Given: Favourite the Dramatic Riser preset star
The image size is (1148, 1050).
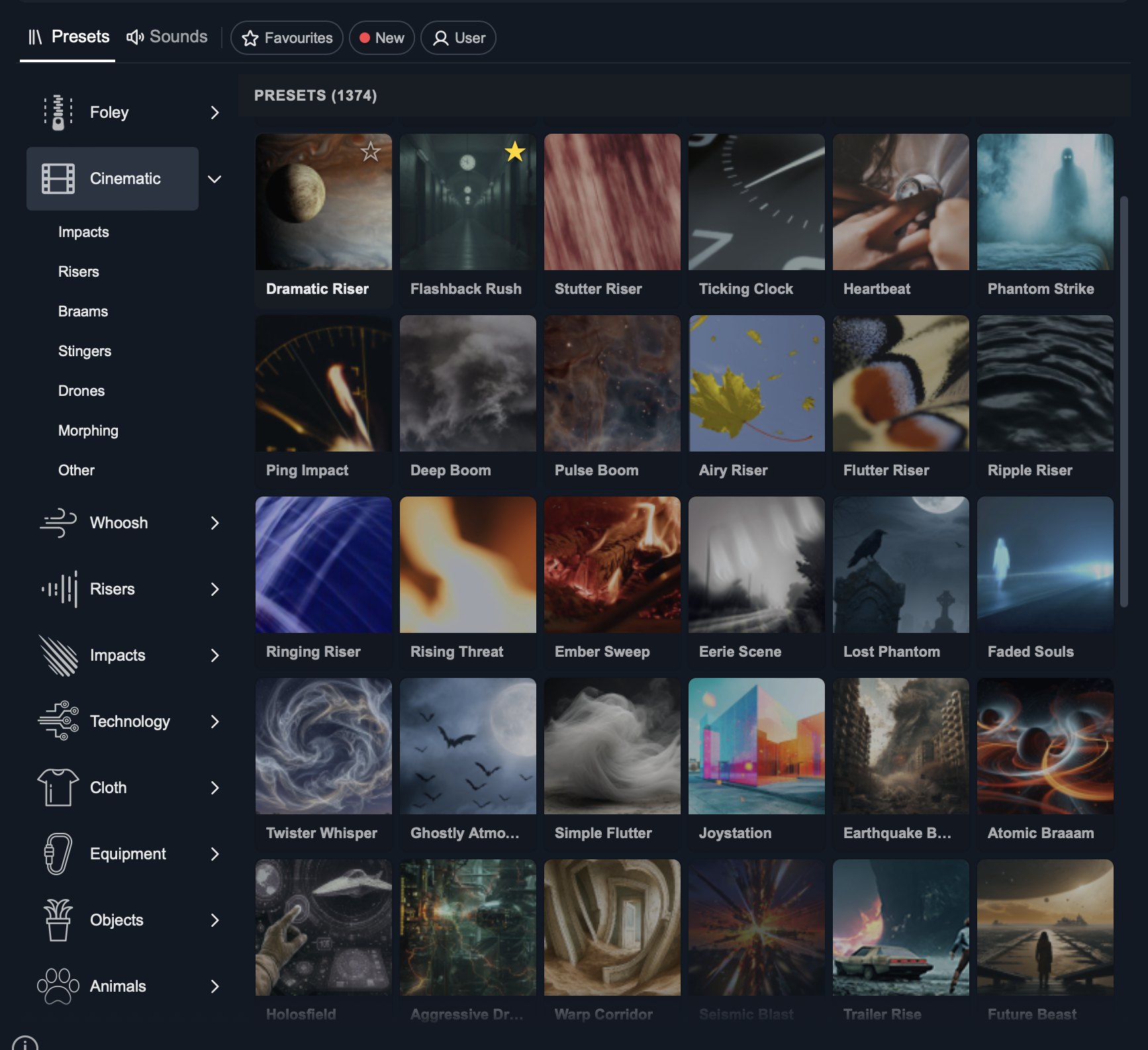Looking at the screenshot, I should [x=370, y=152].
